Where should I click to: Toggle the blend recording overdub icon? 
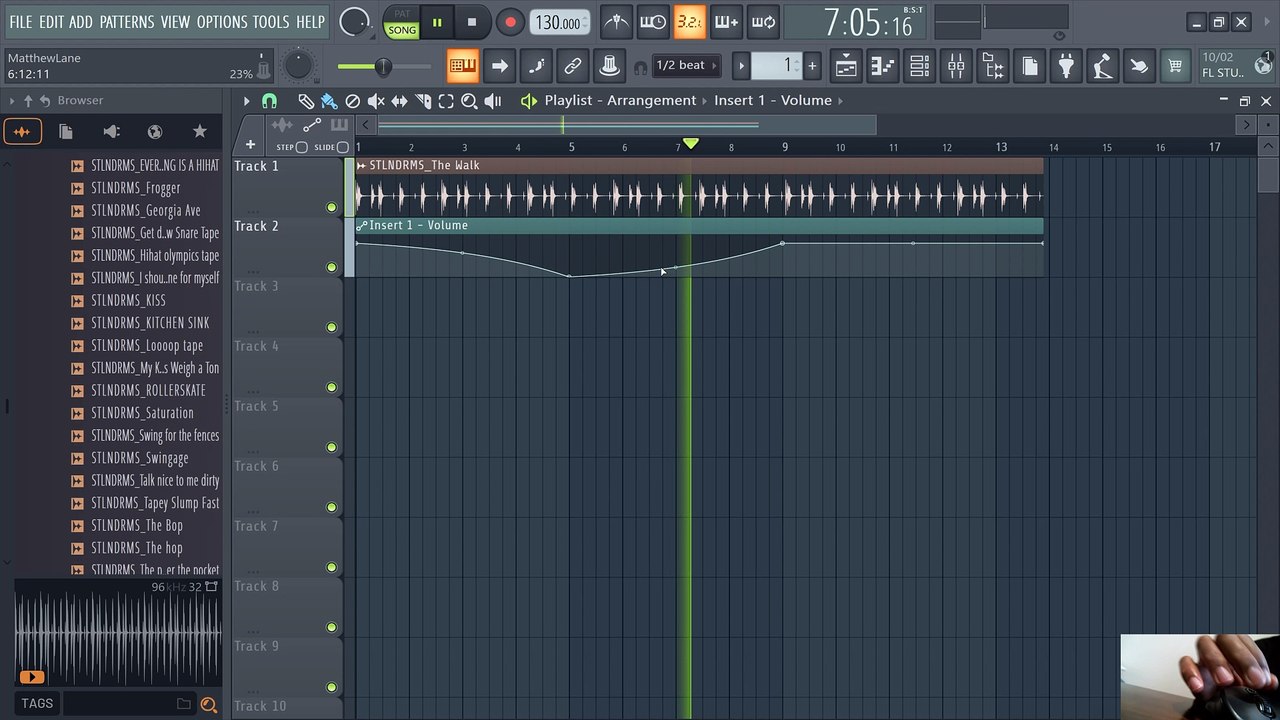tap(727, 21)
